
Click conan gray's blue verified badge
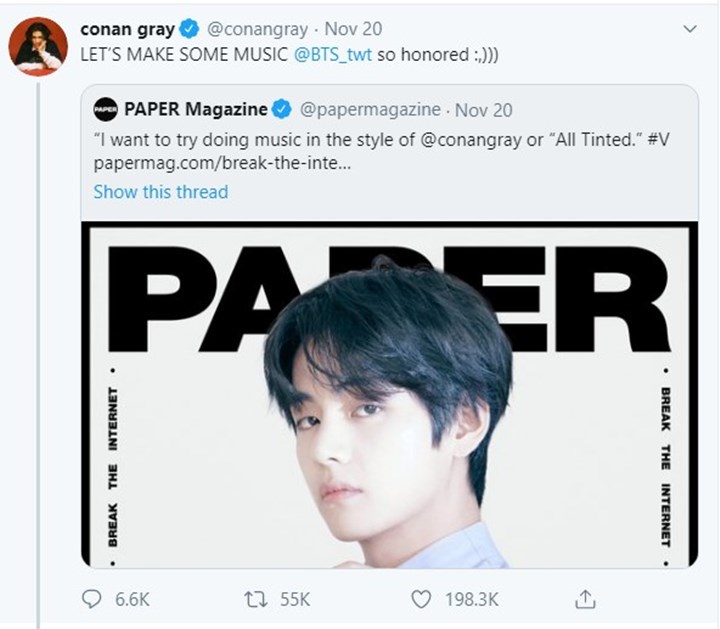click(189, 29)
